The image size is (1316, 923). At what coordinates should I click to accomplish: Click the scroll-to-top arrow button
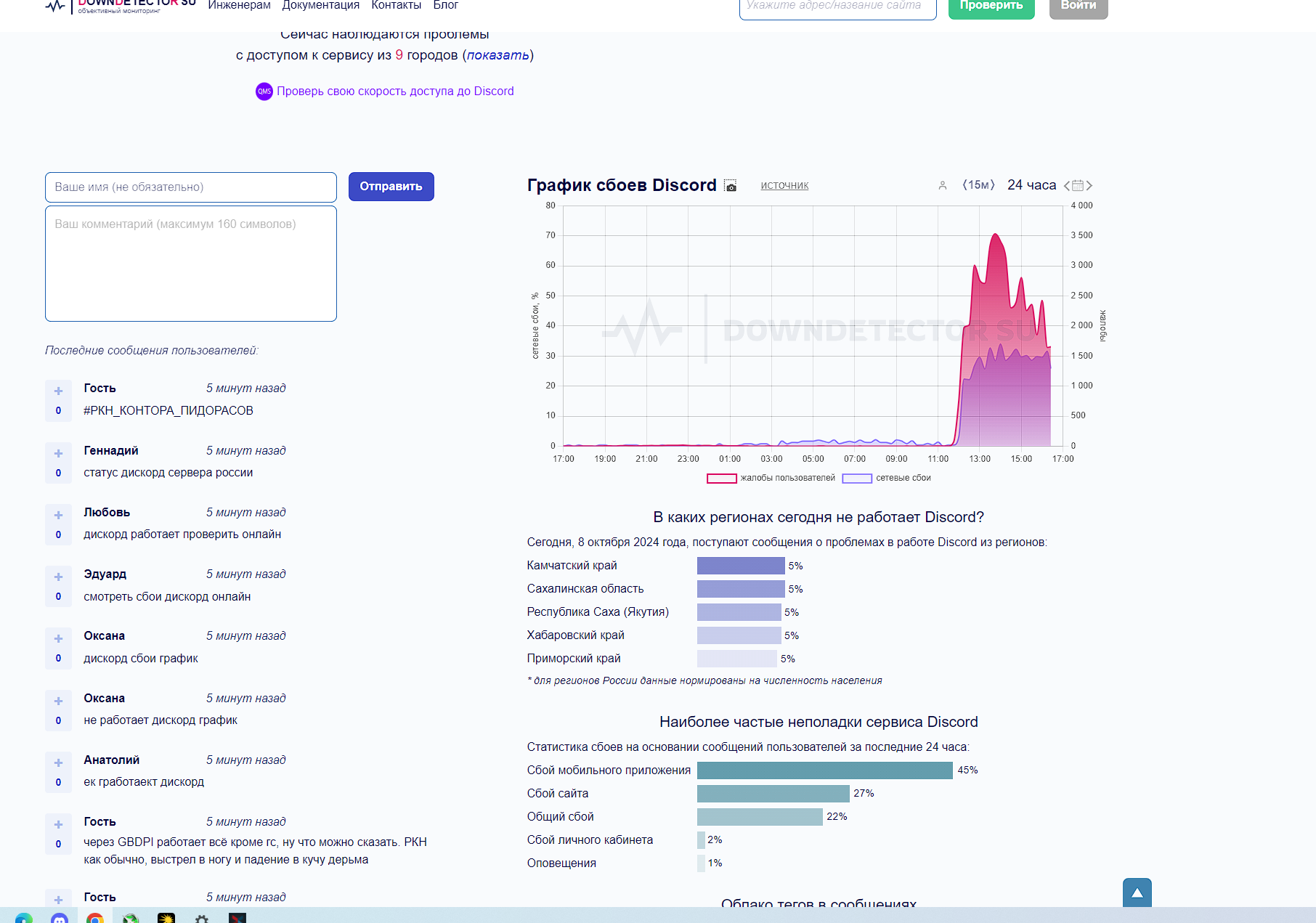(x=1137, y=892)
